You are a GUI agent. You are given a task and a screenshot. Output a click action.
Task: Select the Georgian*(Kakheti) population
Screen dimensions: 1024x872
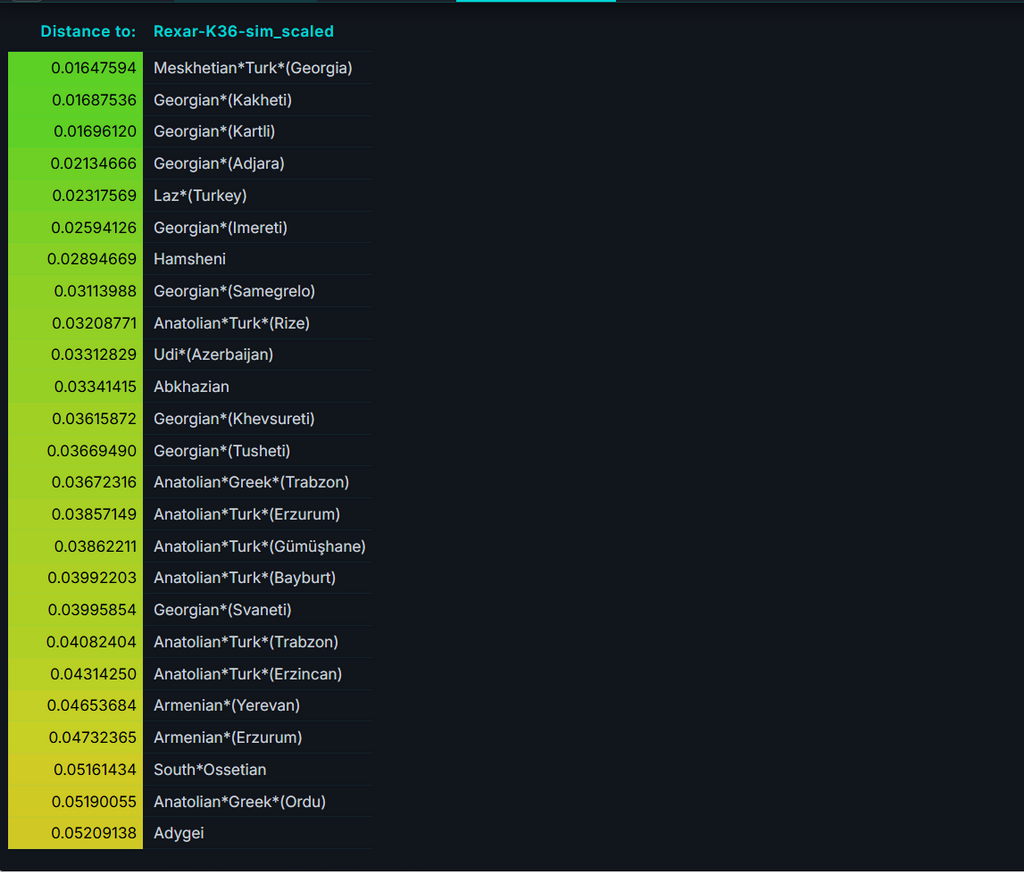(222, 100)
